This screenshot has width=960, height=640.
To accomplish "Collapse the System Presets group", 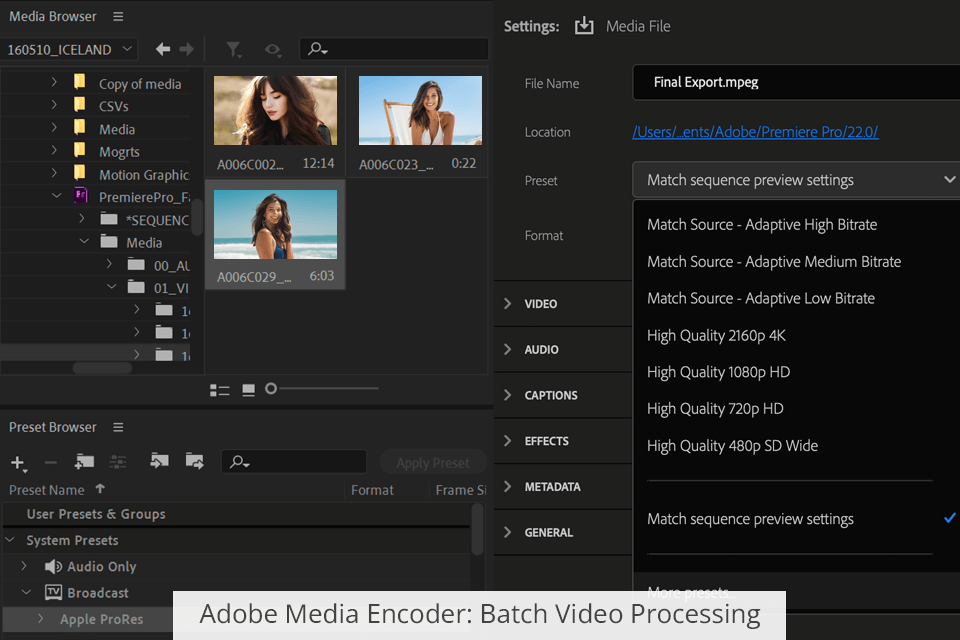I will [x=10, y=540].
